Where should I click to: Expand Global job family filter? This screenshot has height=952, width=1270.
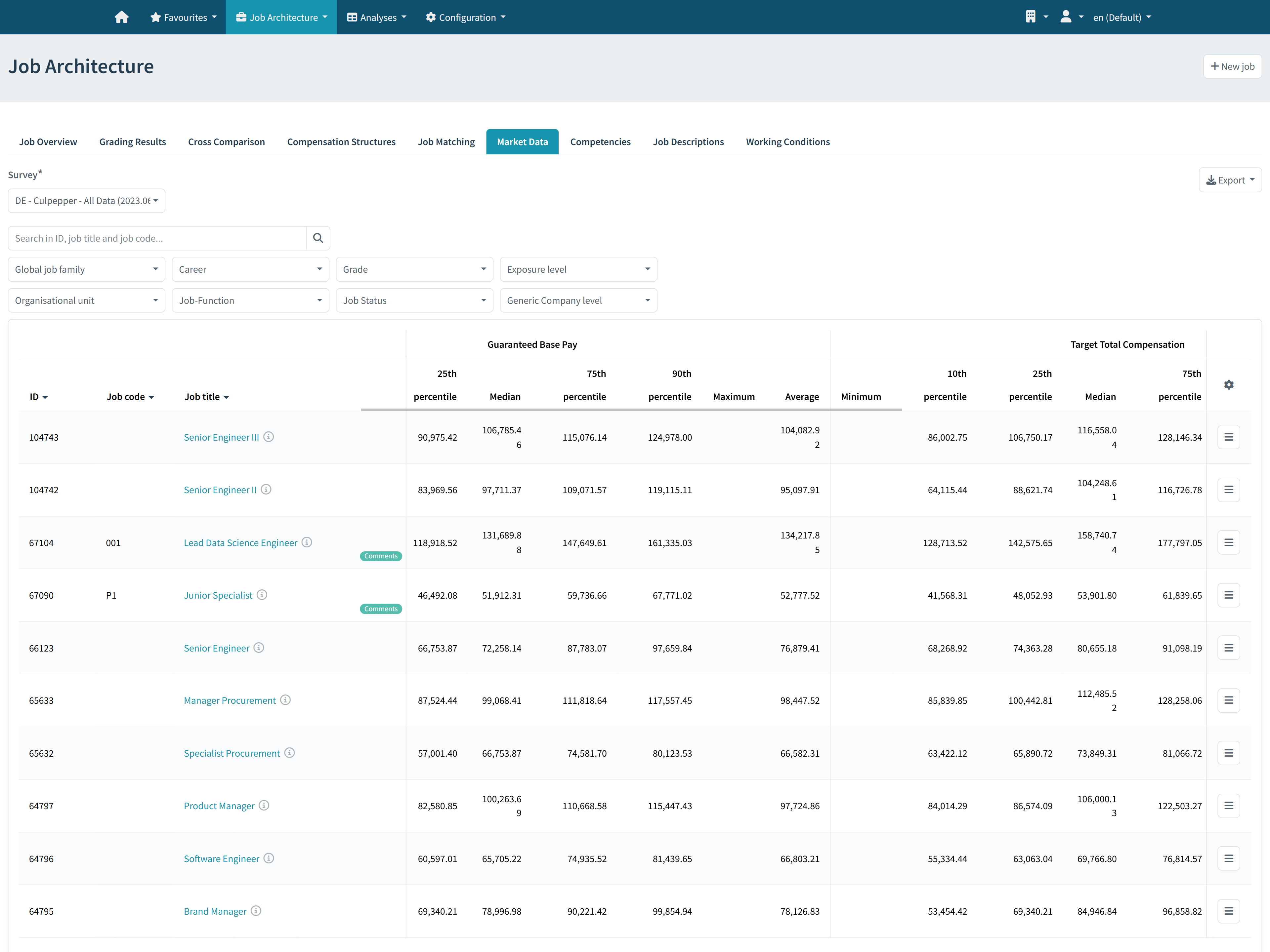tap(87, 270)
